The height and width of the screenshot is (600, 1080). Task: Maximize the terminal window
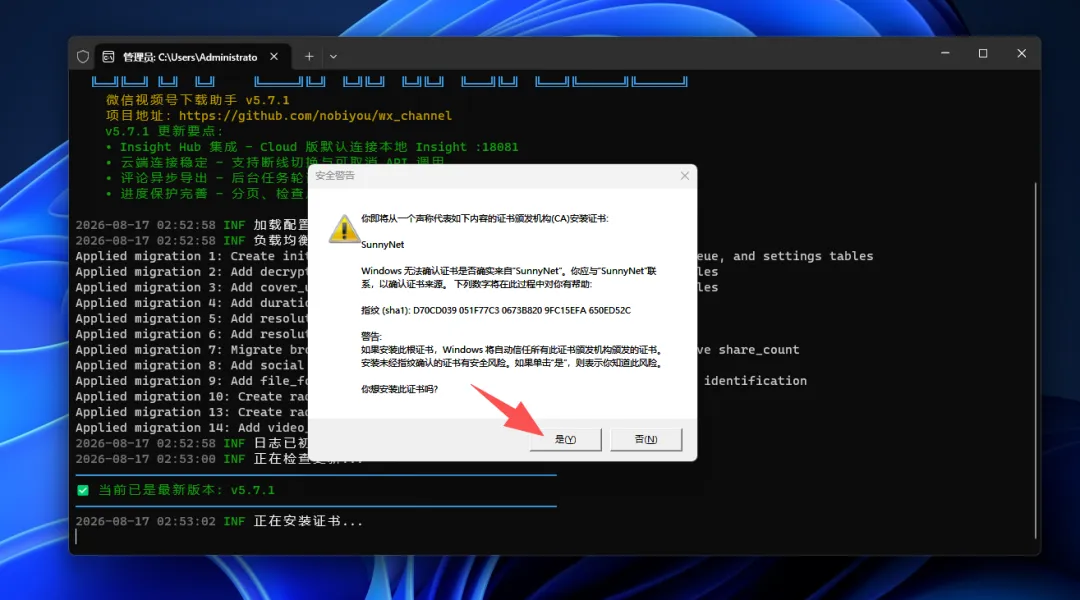[x=983, y=54]
